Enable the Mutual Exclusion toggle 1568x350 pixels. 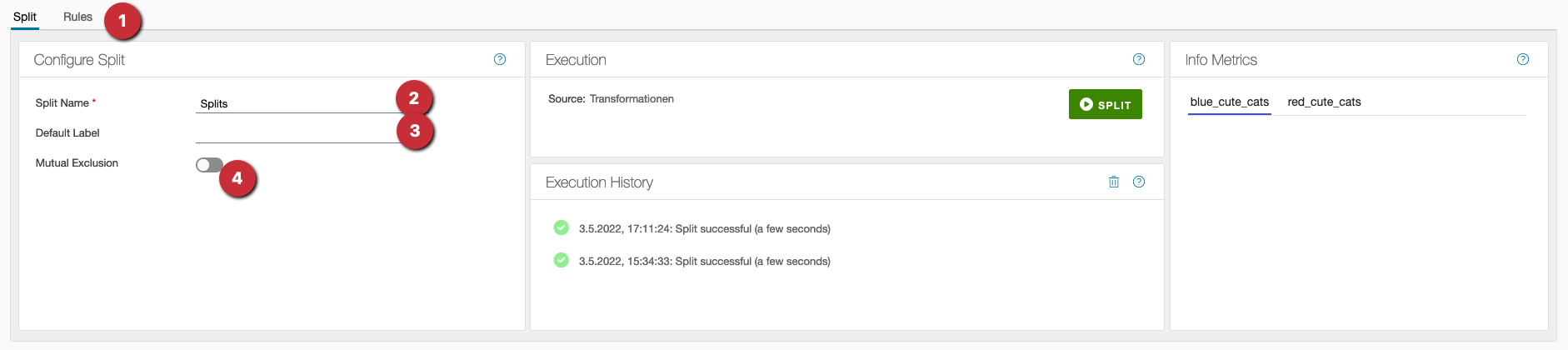point(209,165)
